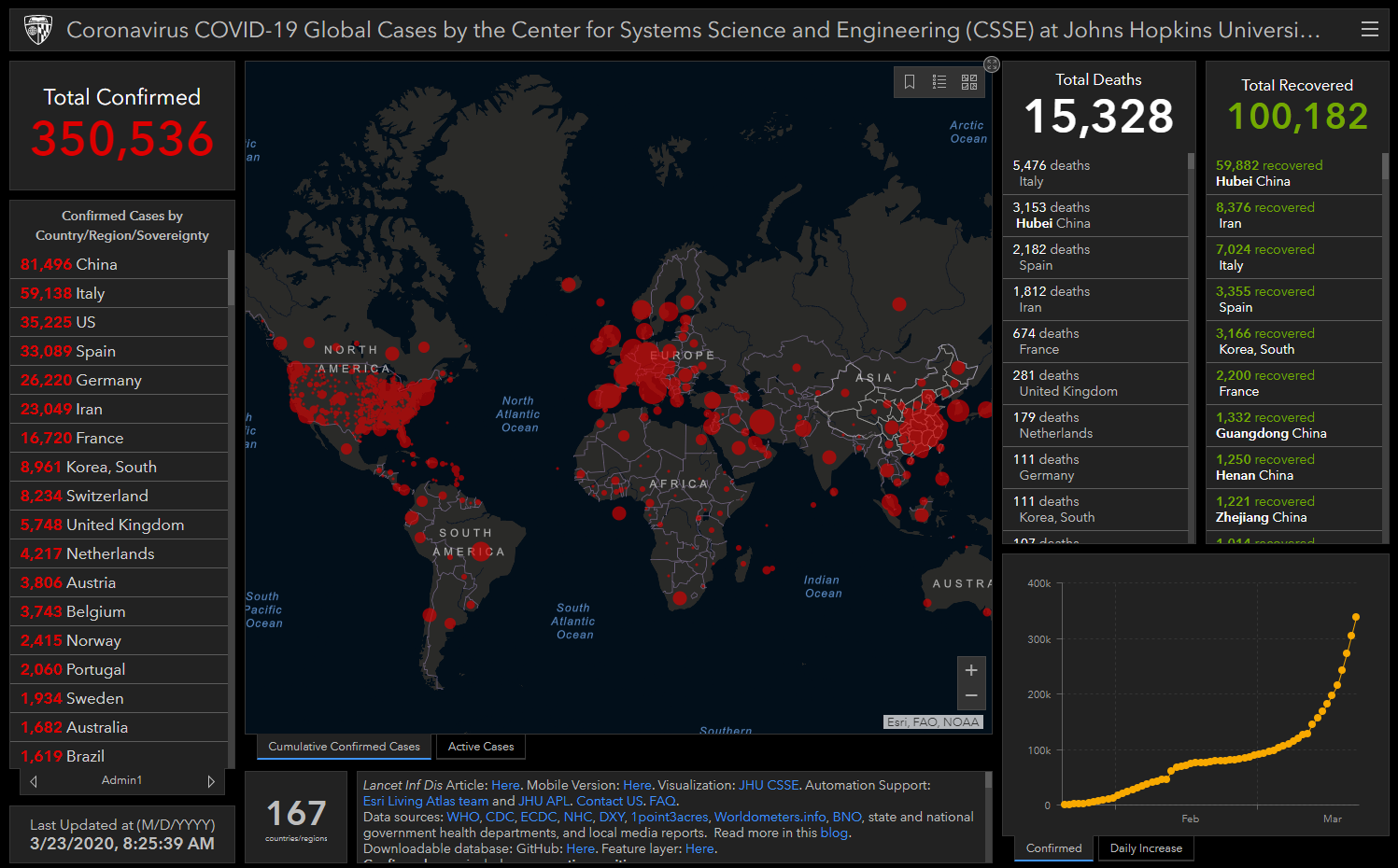Switch chart to Daily Increase tab

click(1146, 848)
